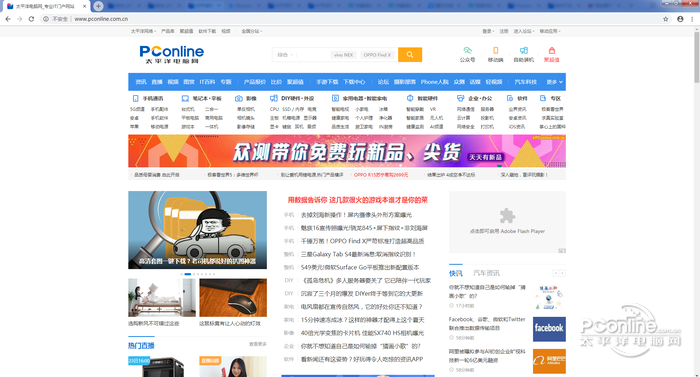Click next arrow in the 快讯 panel
Viewport: 700px width, 377px height.
[562, 273]
